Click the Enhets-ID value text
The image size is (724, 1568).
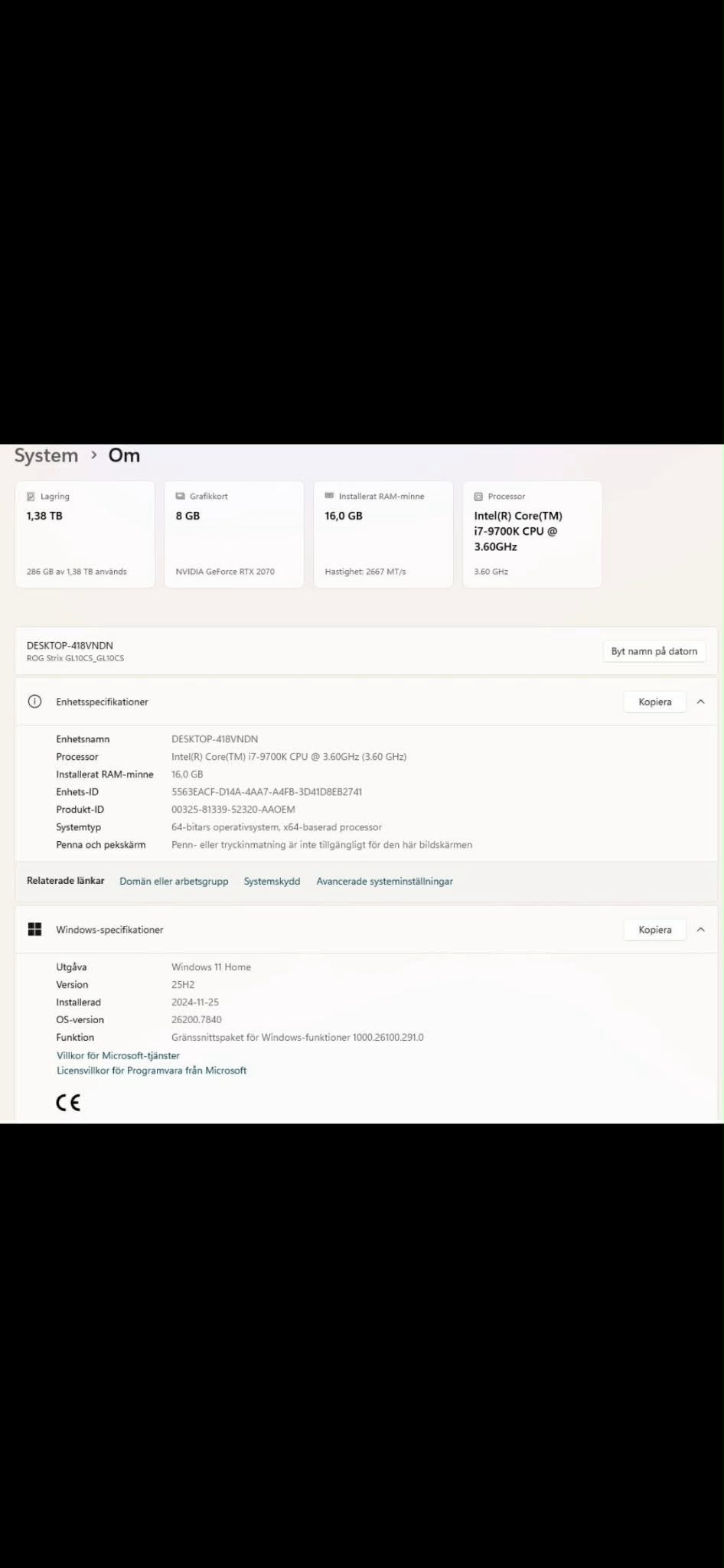(x=266, y=792)
